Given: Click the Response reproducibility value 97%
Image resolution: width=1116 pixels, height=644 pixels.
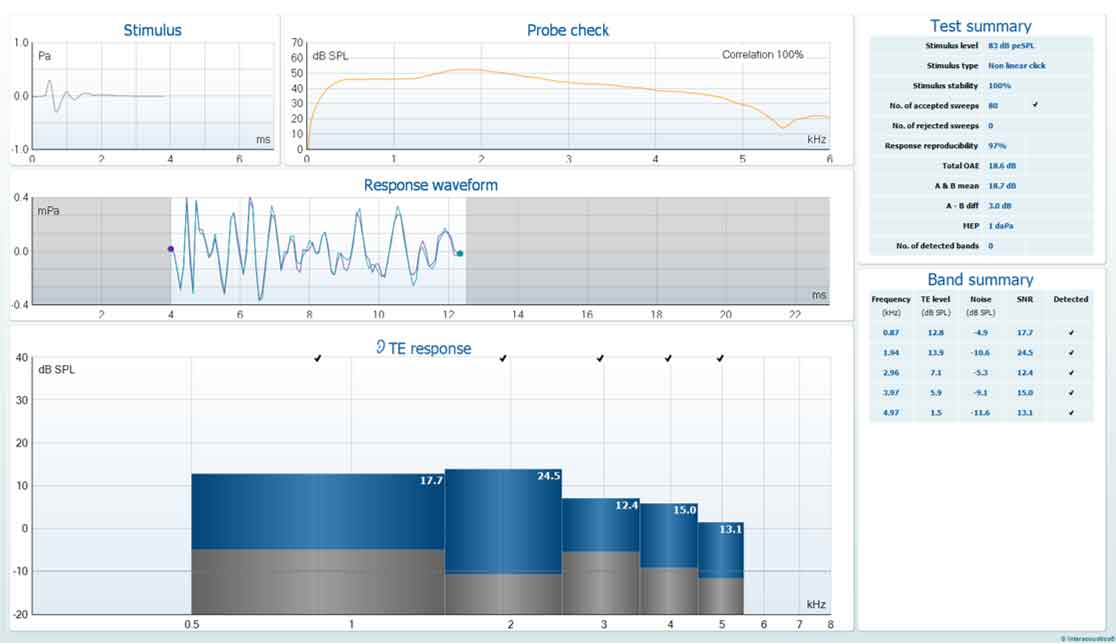Looking at the screenshot, I should coord(997,146).
